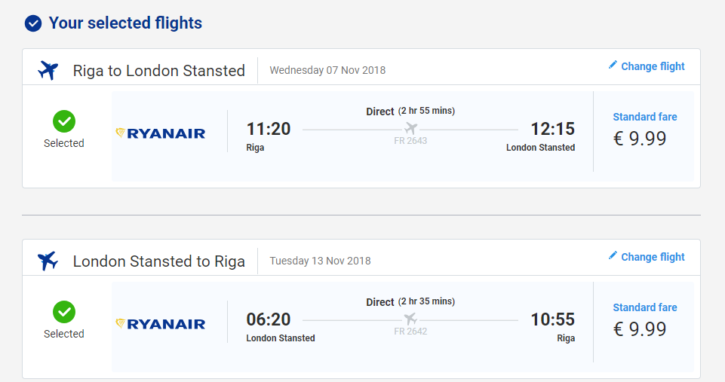
Task: Click the Tuesday 13 Nov 2018 date
Action: (x=320, y=261)
